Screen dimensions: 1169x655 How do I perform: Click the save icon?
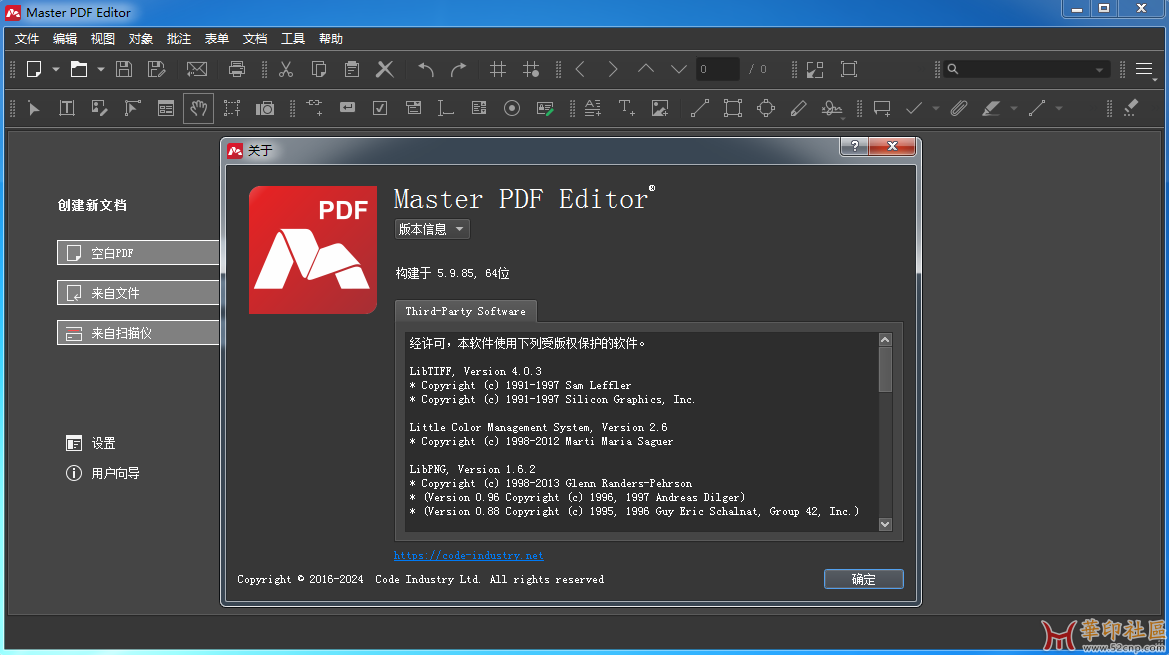[124, 69]
